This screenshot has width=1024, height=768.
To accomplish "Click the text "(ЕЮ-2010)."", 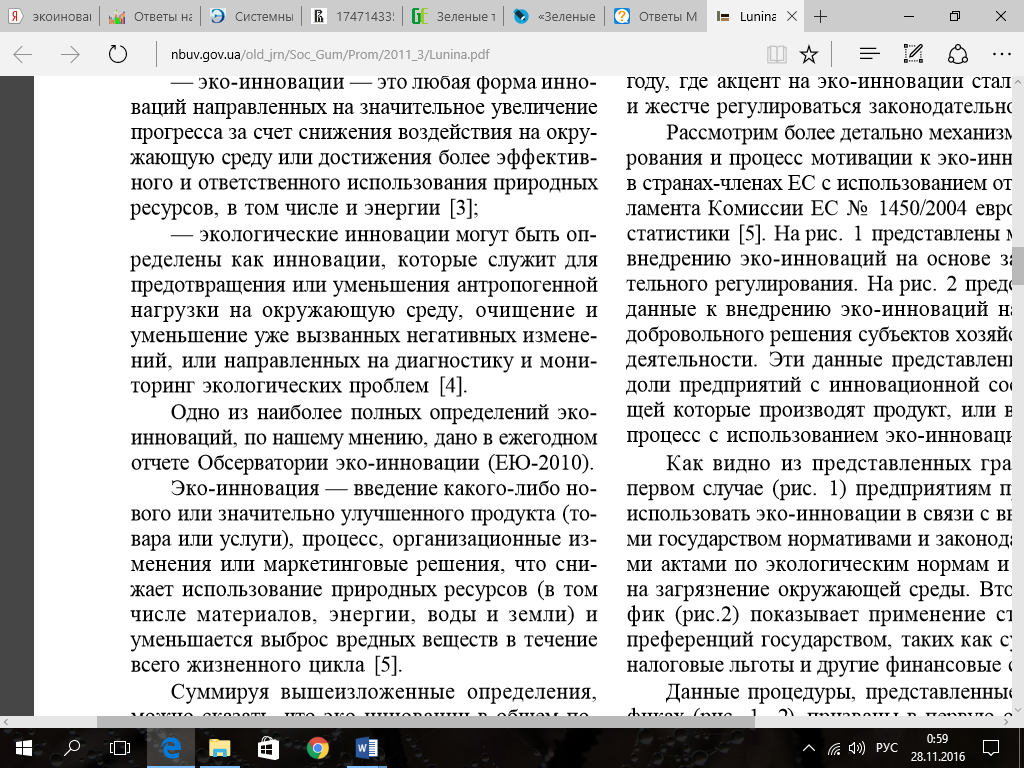I will click(541, 463).
